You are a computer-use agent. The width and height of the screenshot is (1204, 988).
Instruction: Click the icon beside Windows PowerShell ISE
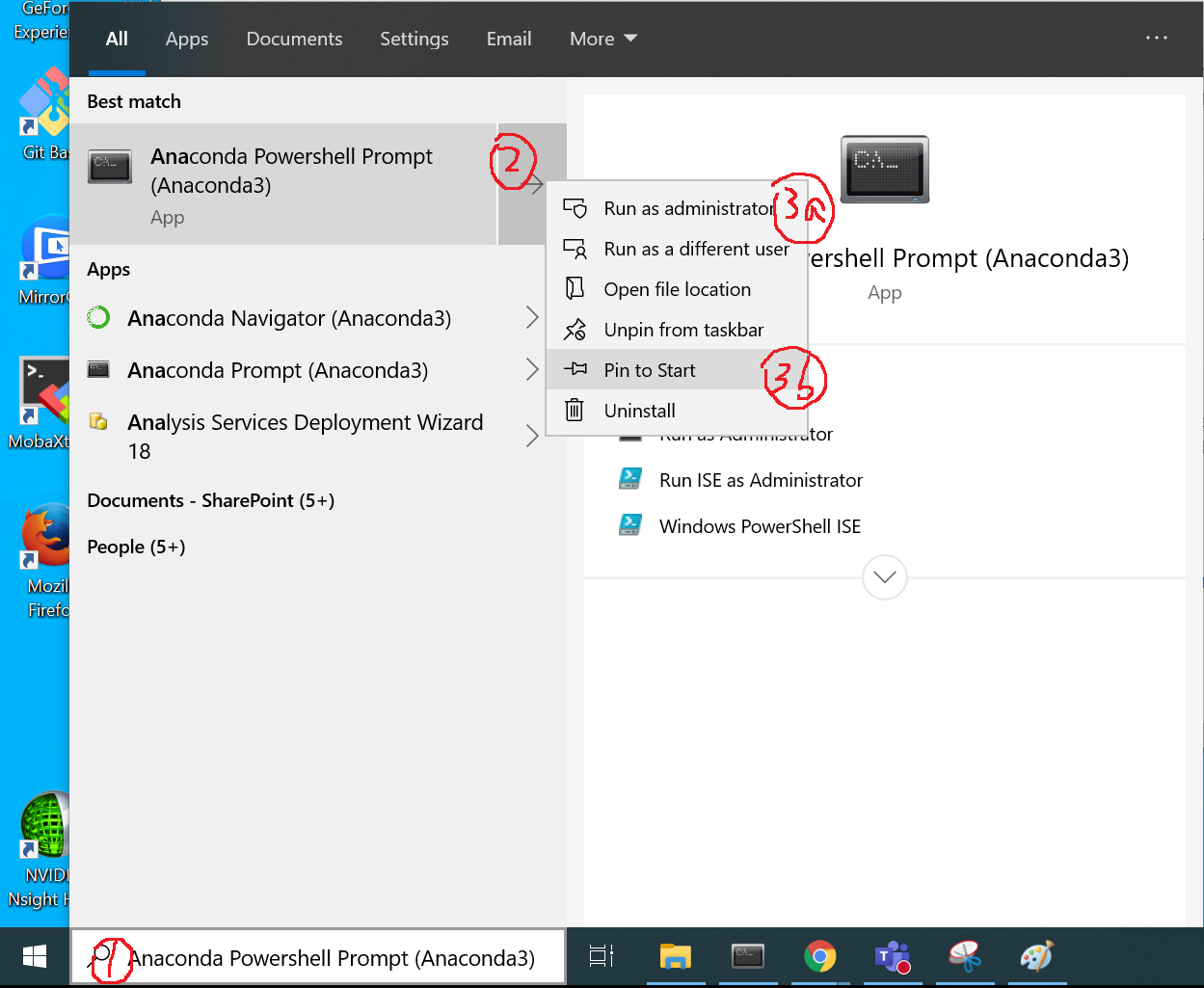630,525
